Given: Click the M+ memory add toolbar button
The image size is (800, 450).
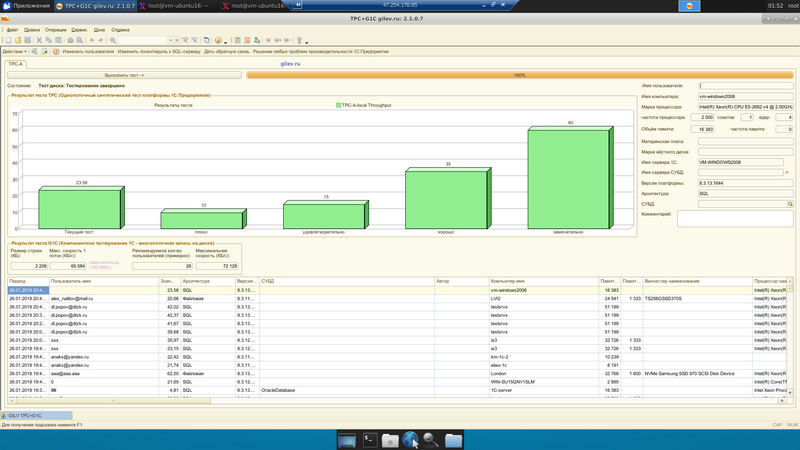Looking at the screenshot, I should click(x=278, y=40).
